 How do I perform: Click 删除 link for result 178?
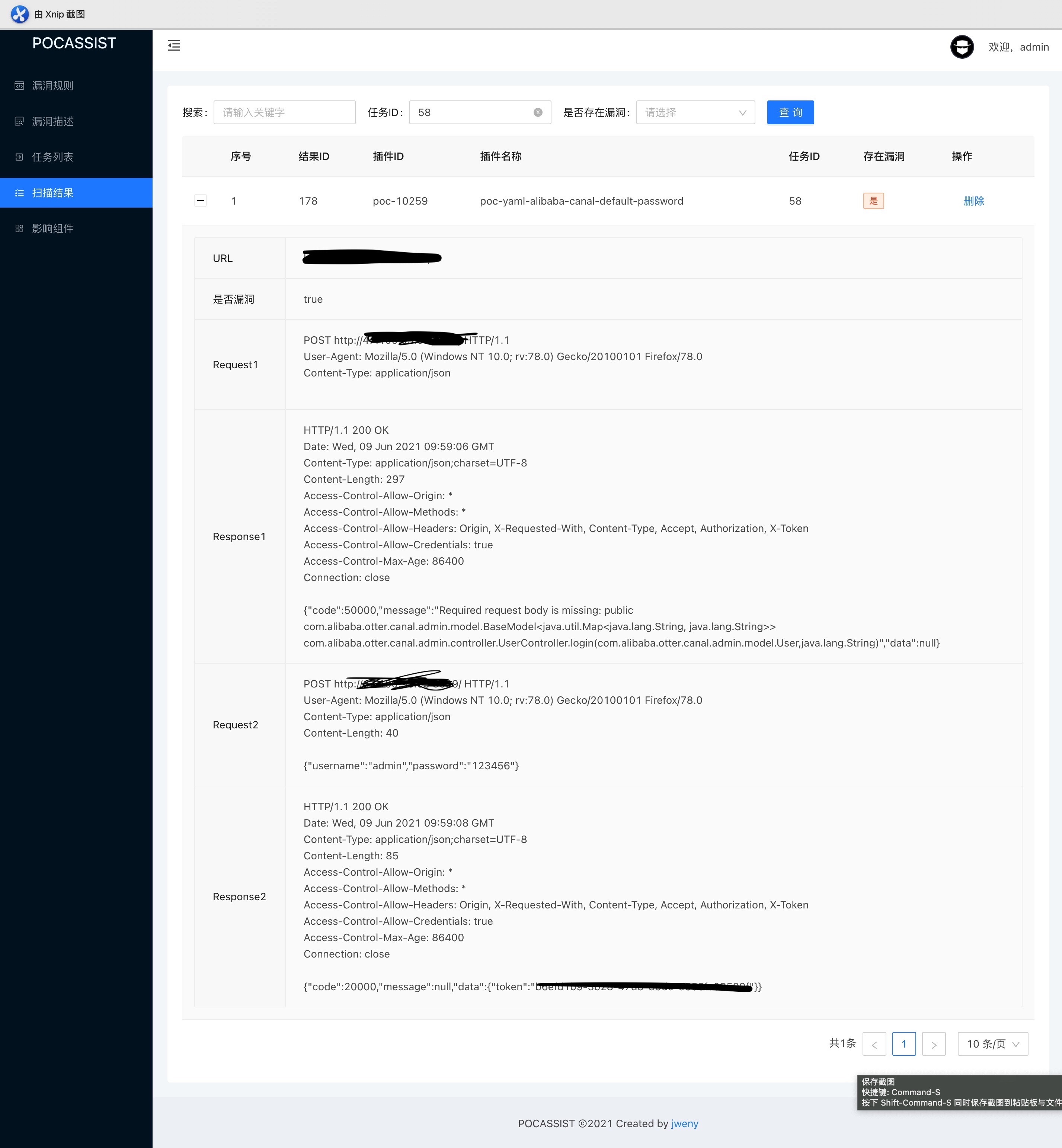973,201
